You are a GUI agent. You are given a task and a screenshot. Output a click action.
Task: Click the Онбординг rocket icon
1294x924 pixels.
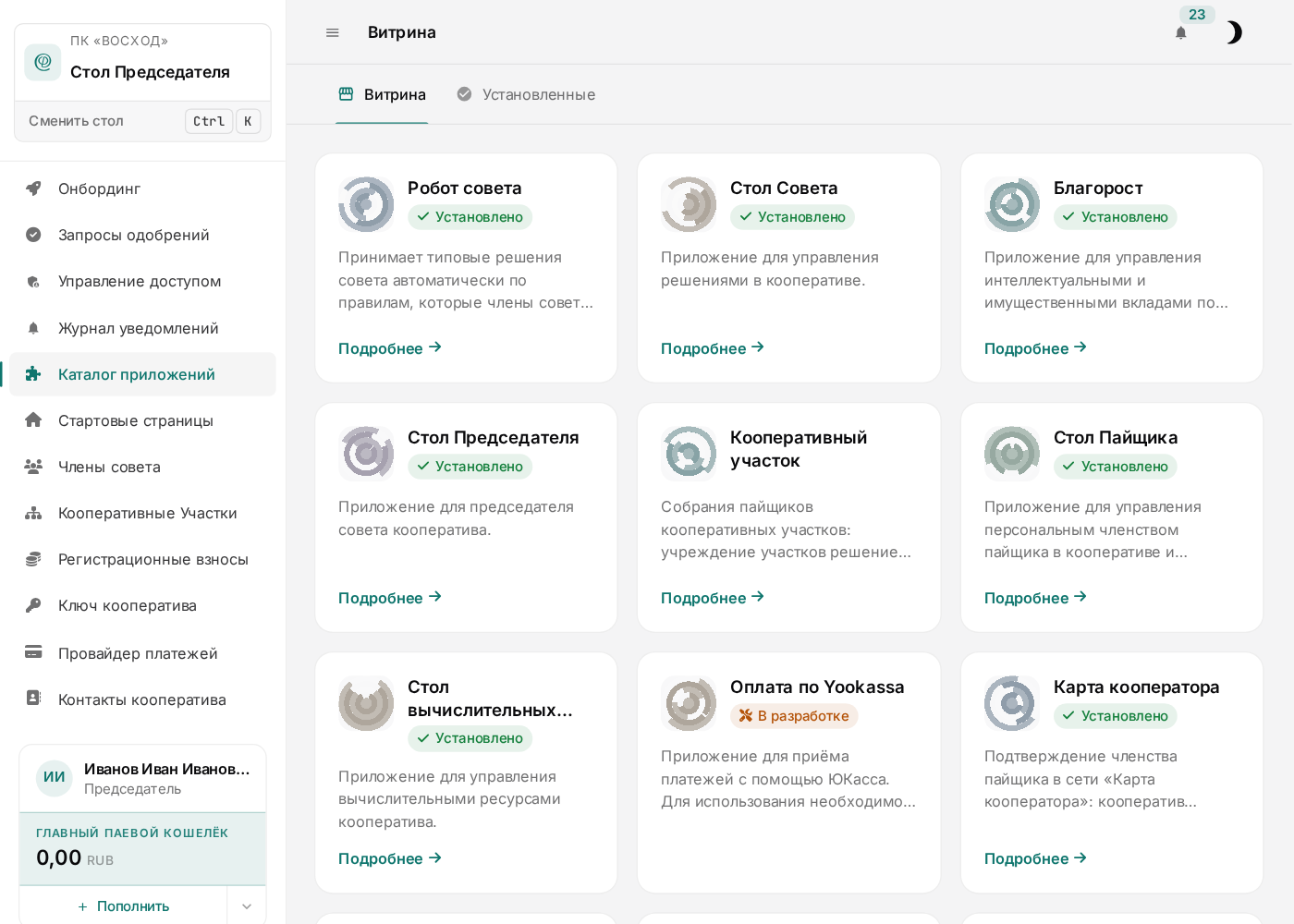point(33,188)
